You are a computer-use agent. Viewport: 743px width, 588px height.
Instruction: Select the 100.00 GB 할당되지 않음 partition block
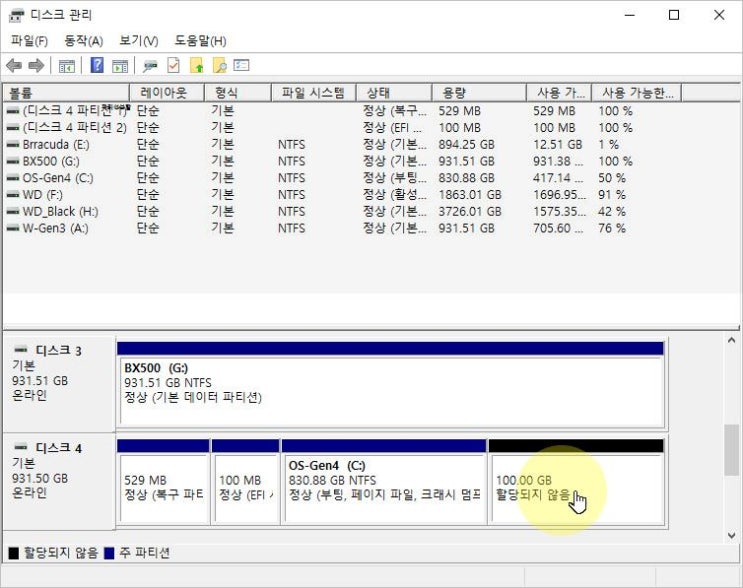(x=576, y=482)
